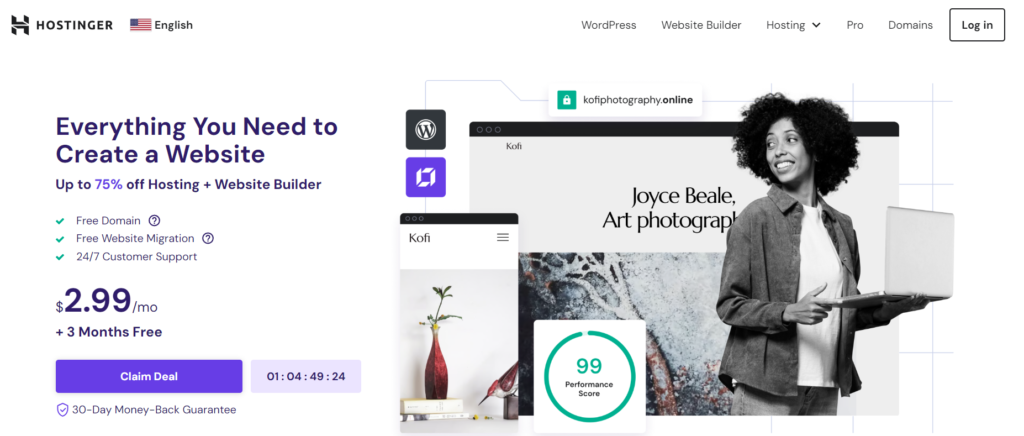This screenshot has height=436, width=1024.
Task: Open the Domains navigation link
Action: pos(910,25)
